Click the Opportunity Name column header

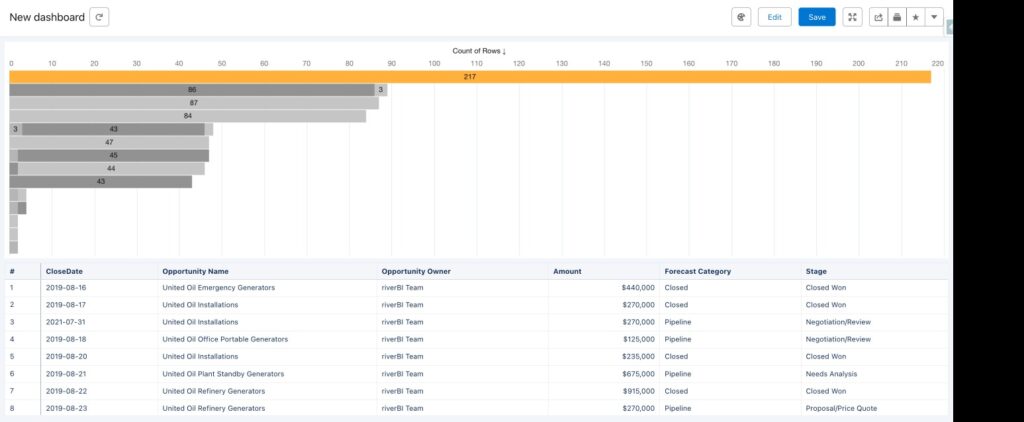(195, 271)
